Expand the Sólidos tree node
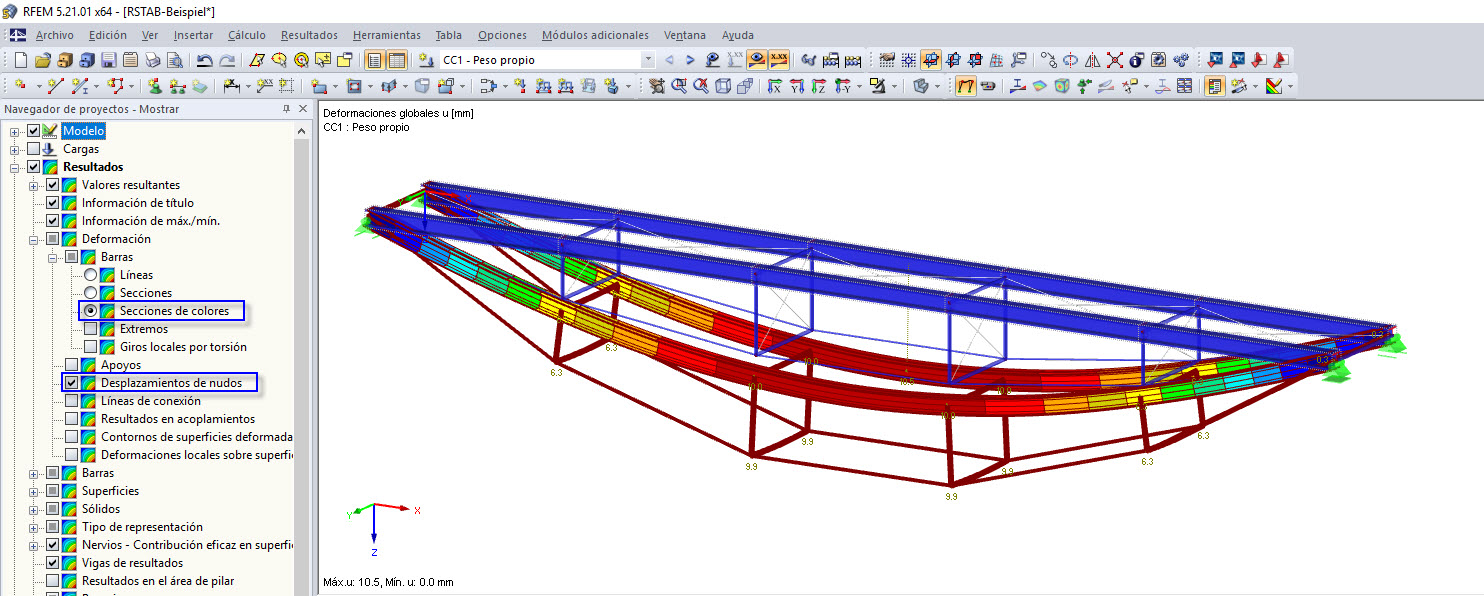Image resolution: width=1484 pixels, height=596 pixels. 34,509
